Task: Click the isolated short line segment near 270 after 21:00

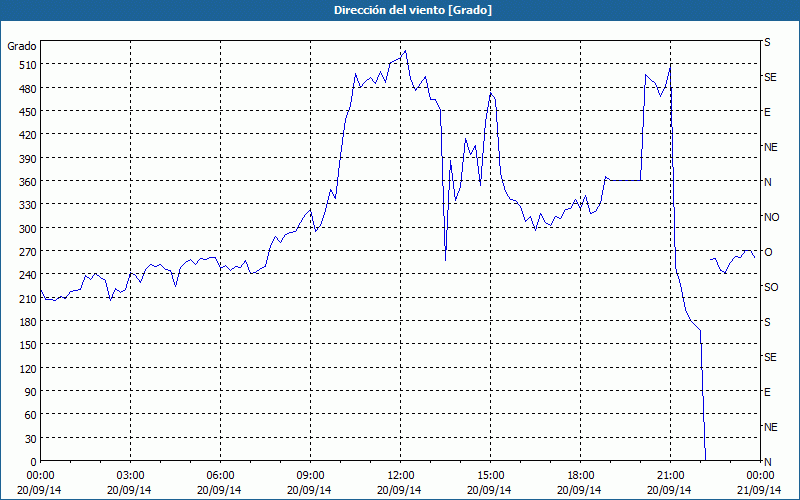Action: click(x=732, y=260)
